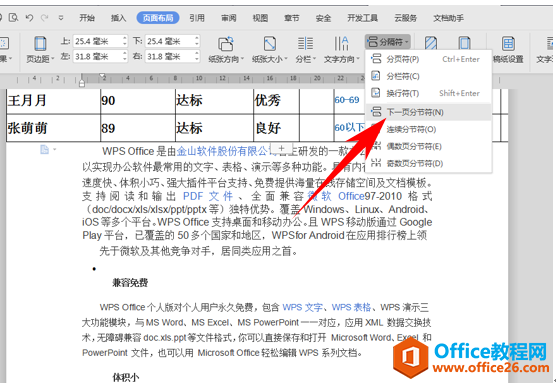The height and width of the screenshot is (385, 556).
Task: Open the 视图 tab
Action: coord(260,18)
